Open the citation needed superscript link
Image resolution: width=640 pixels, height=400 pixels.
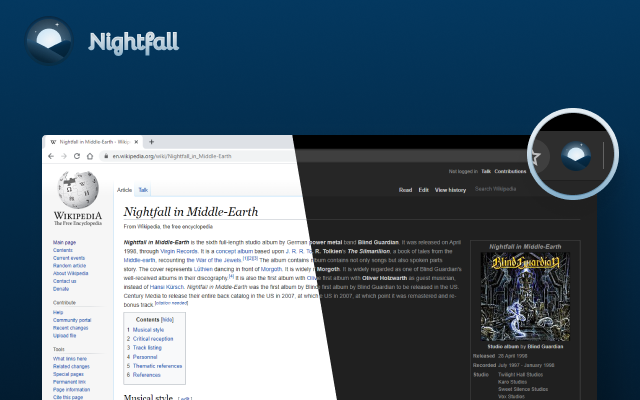click(171, 303)
